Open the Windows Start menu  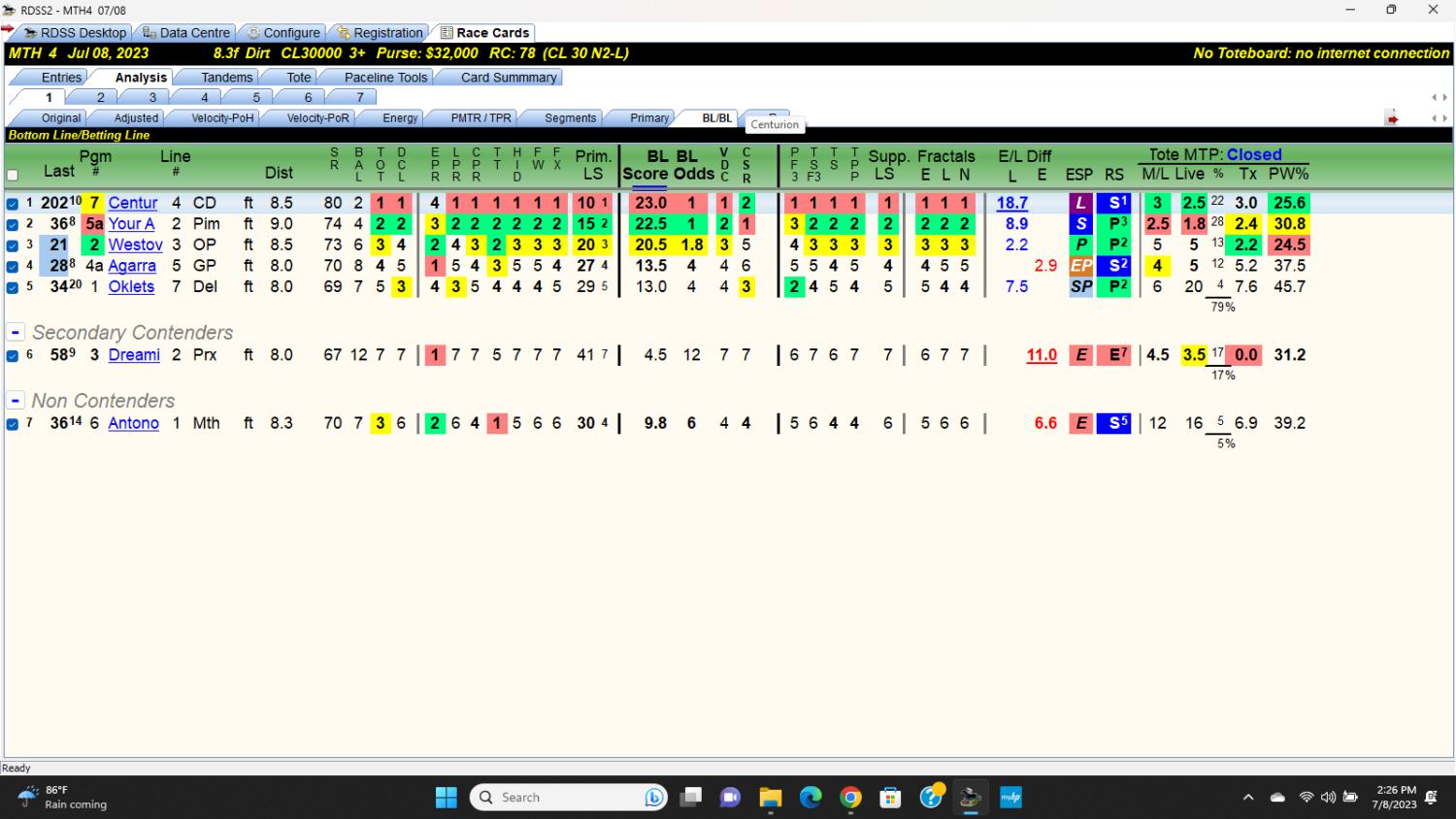pyautogui.click(x=447, y=798)
